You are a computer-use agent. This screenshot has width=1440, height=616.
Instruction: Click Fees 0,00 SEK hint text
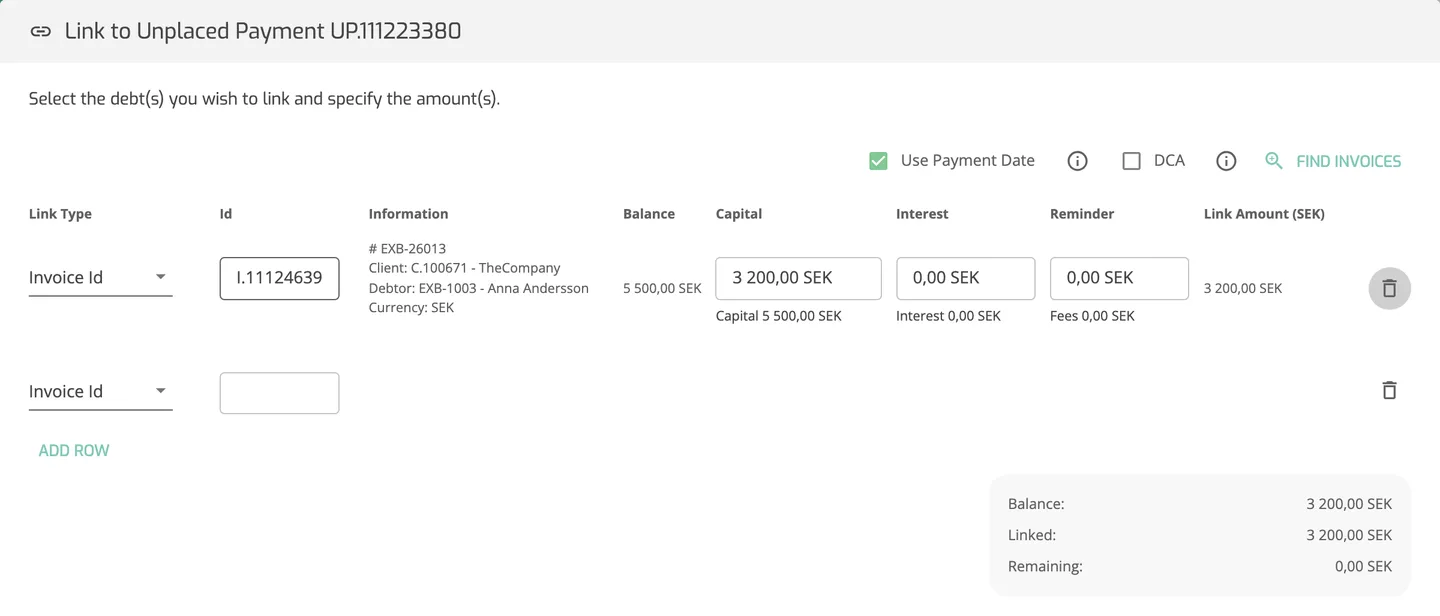1092,316
